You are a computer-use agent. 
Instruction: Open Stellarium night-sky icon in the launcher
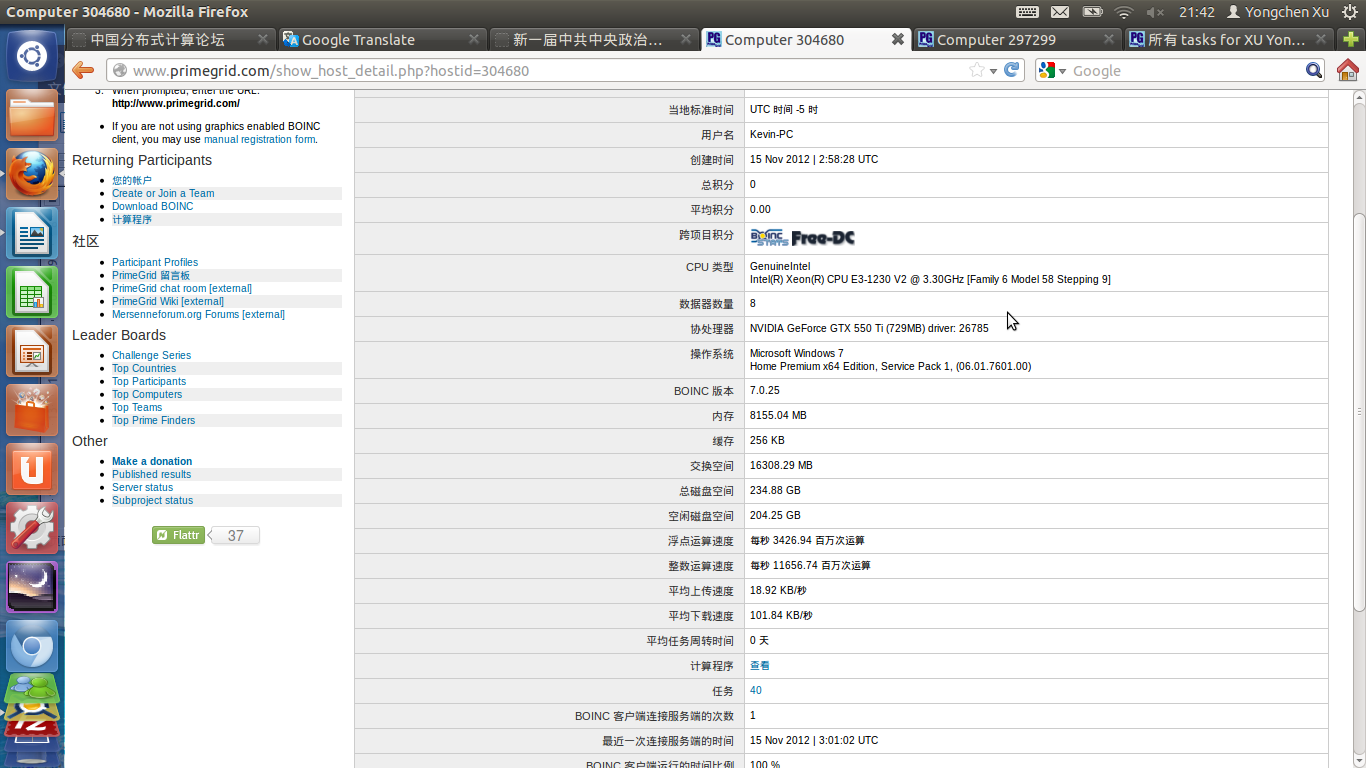click(x=32, y=588)
